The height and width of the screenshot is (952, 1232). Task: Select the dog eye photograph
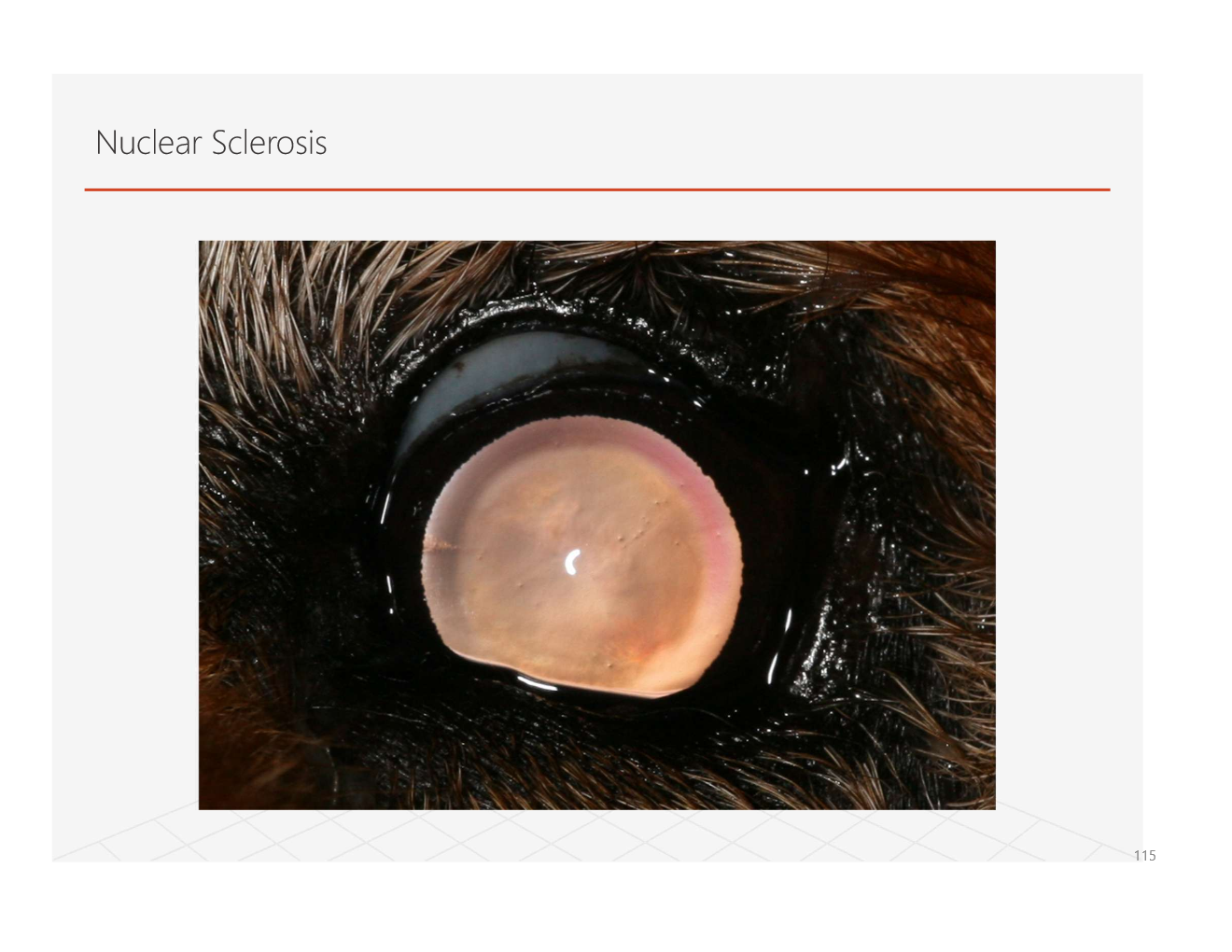pyautogui.click(x=597, y=525)
